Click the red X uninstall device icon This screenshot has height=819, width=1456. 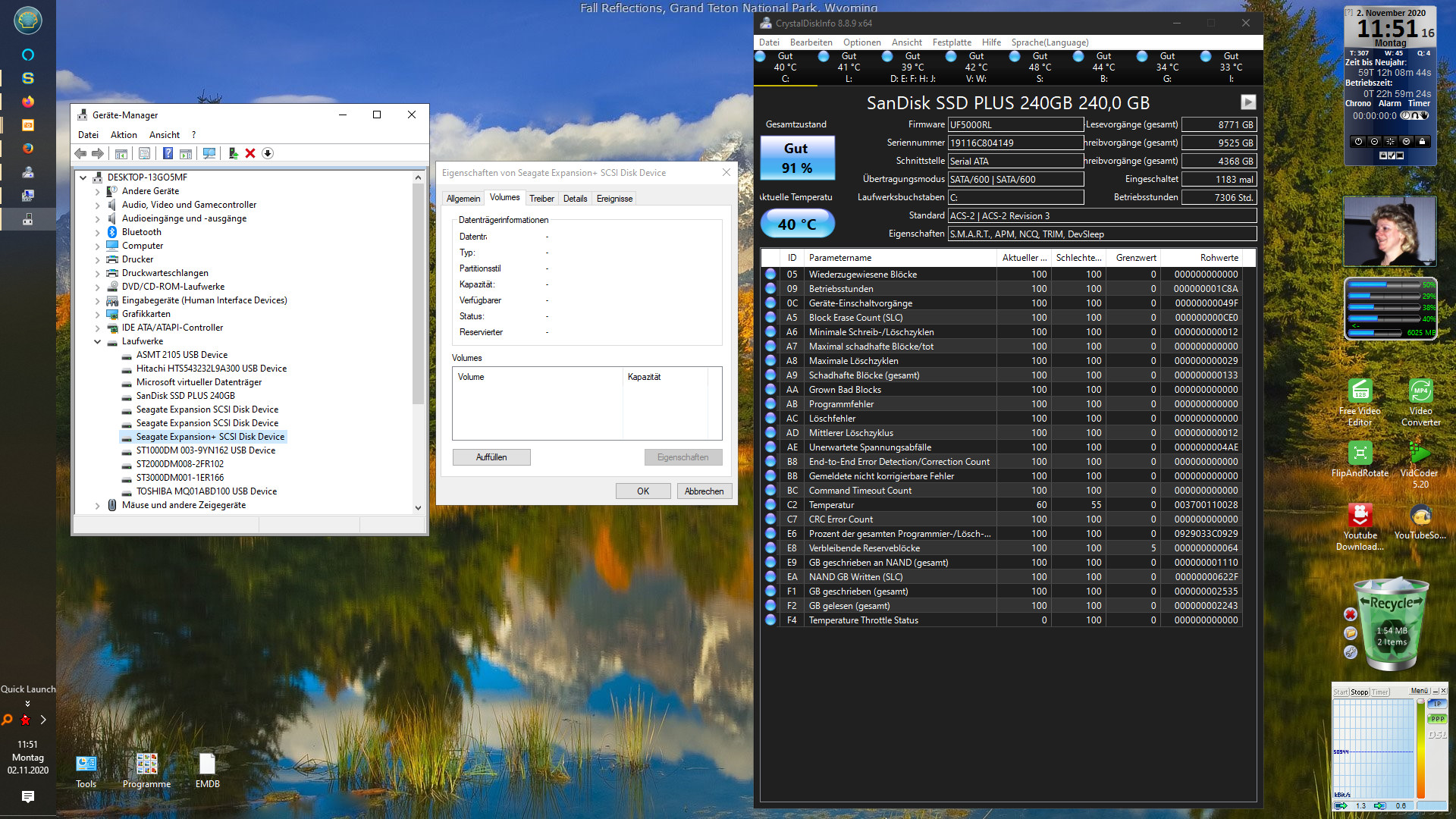coord(250,154)
